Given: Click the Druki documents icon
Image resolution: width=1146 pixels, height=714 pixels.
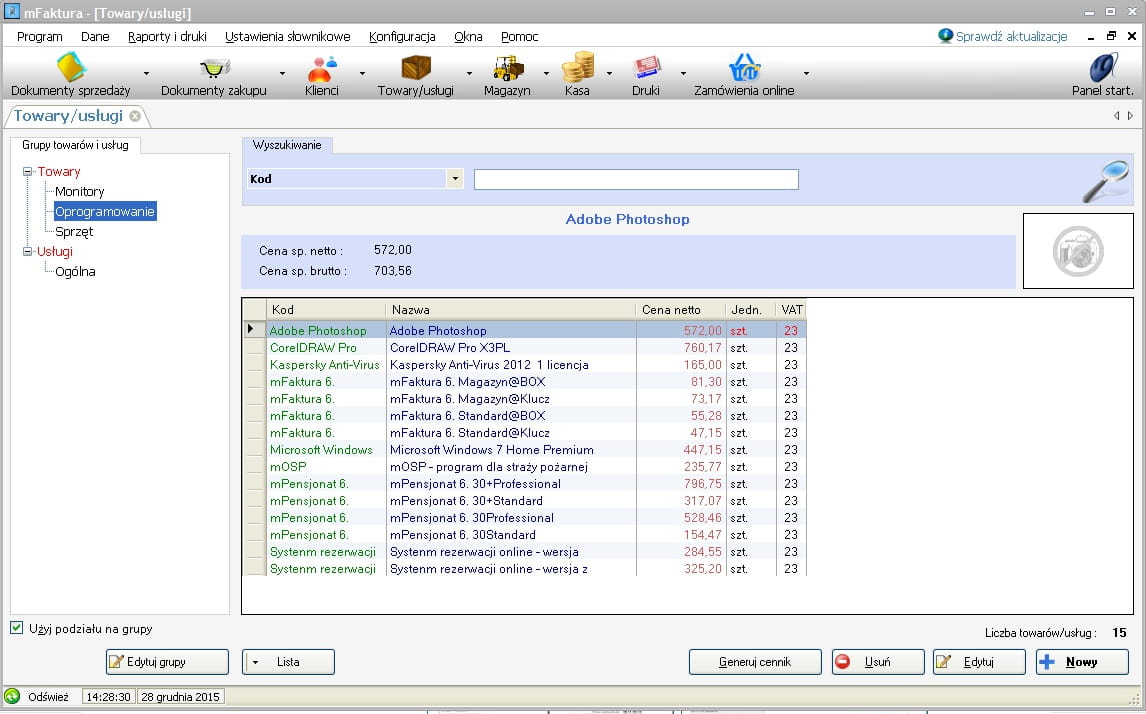Looking at the screenshot, I should click(645, 68).
